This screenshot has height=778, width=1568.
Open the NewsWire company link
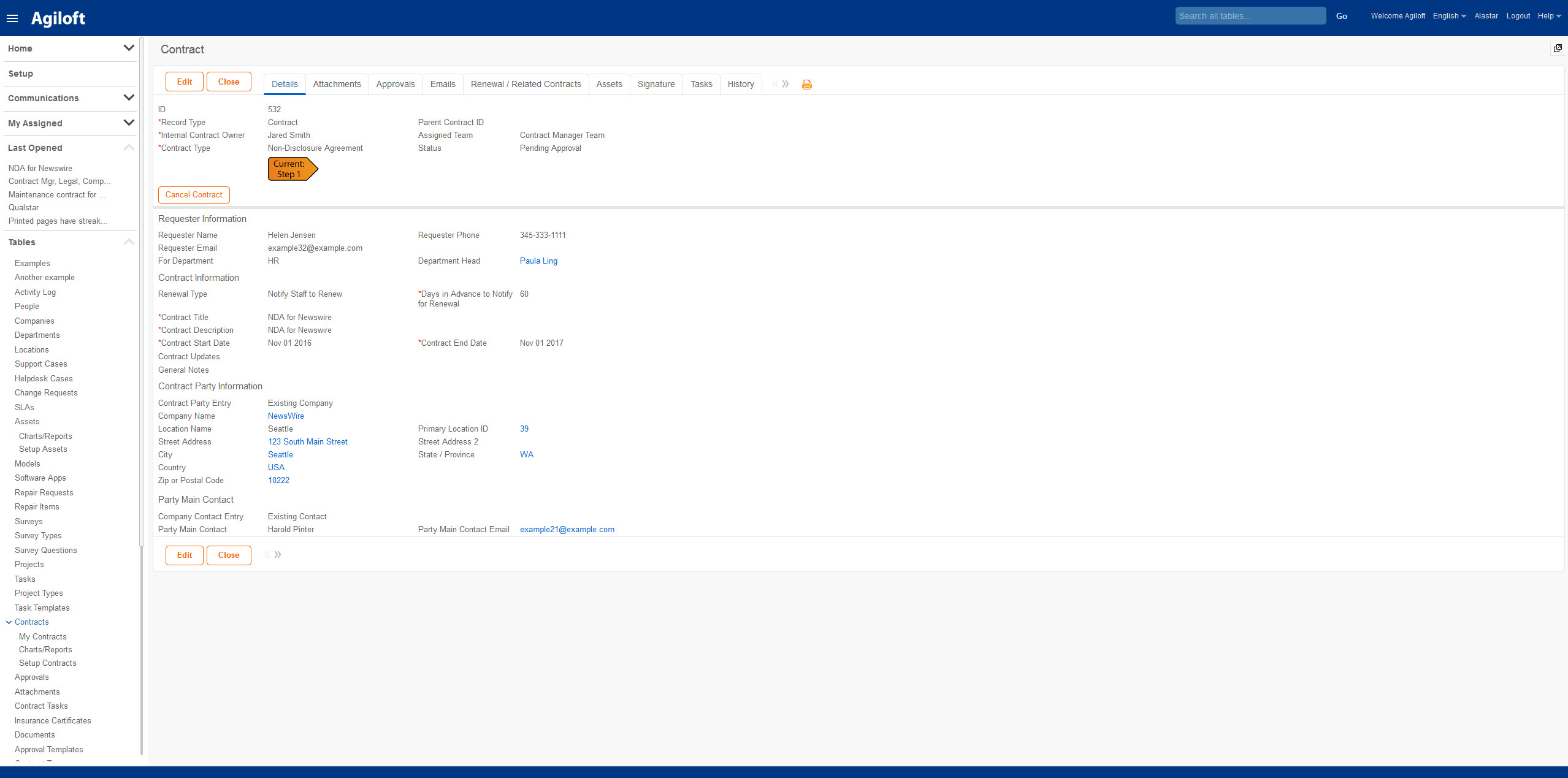(286, 416)
